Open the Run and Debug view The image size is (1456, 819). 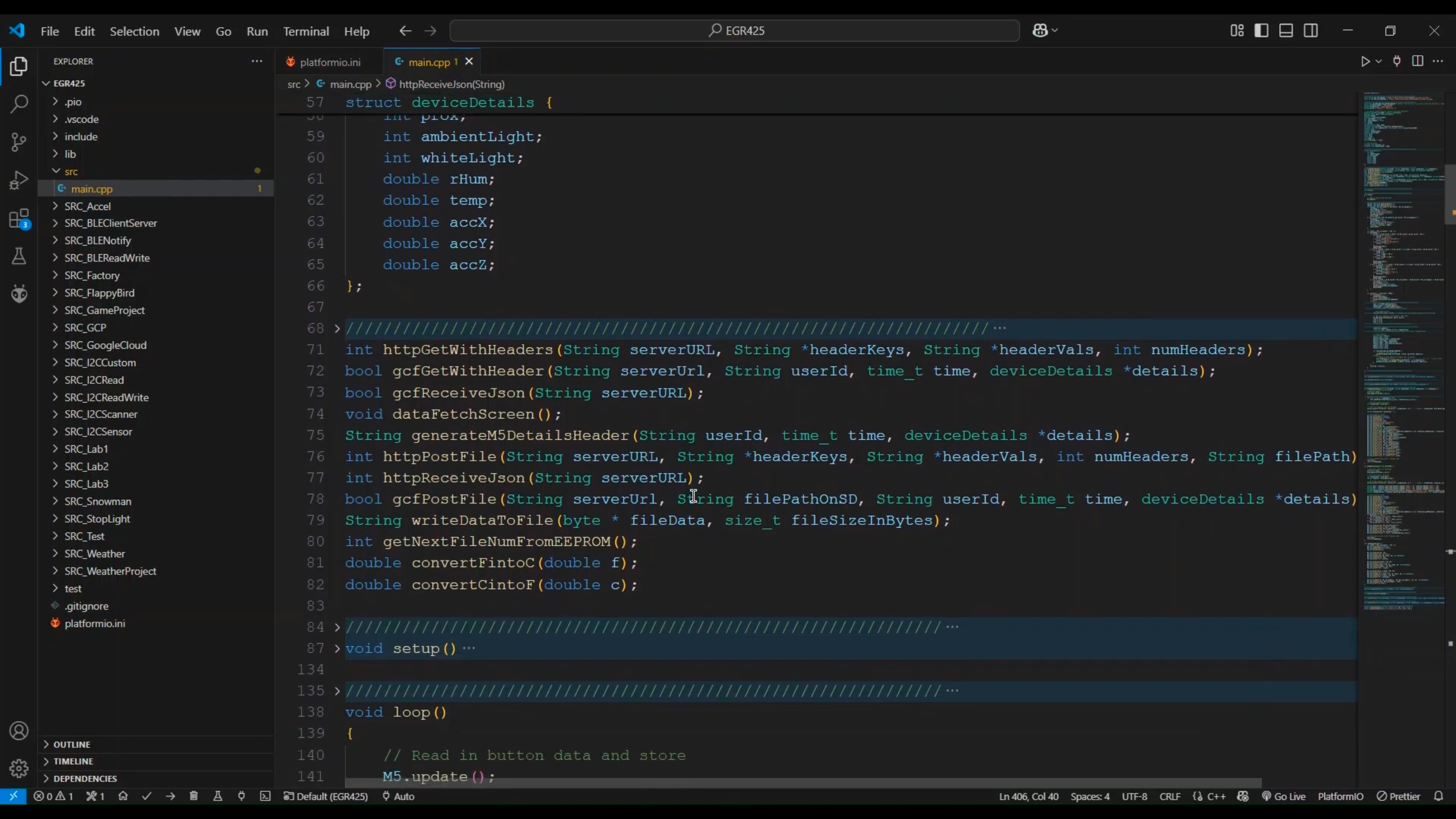pyautogui.click(x=19, y=180)
